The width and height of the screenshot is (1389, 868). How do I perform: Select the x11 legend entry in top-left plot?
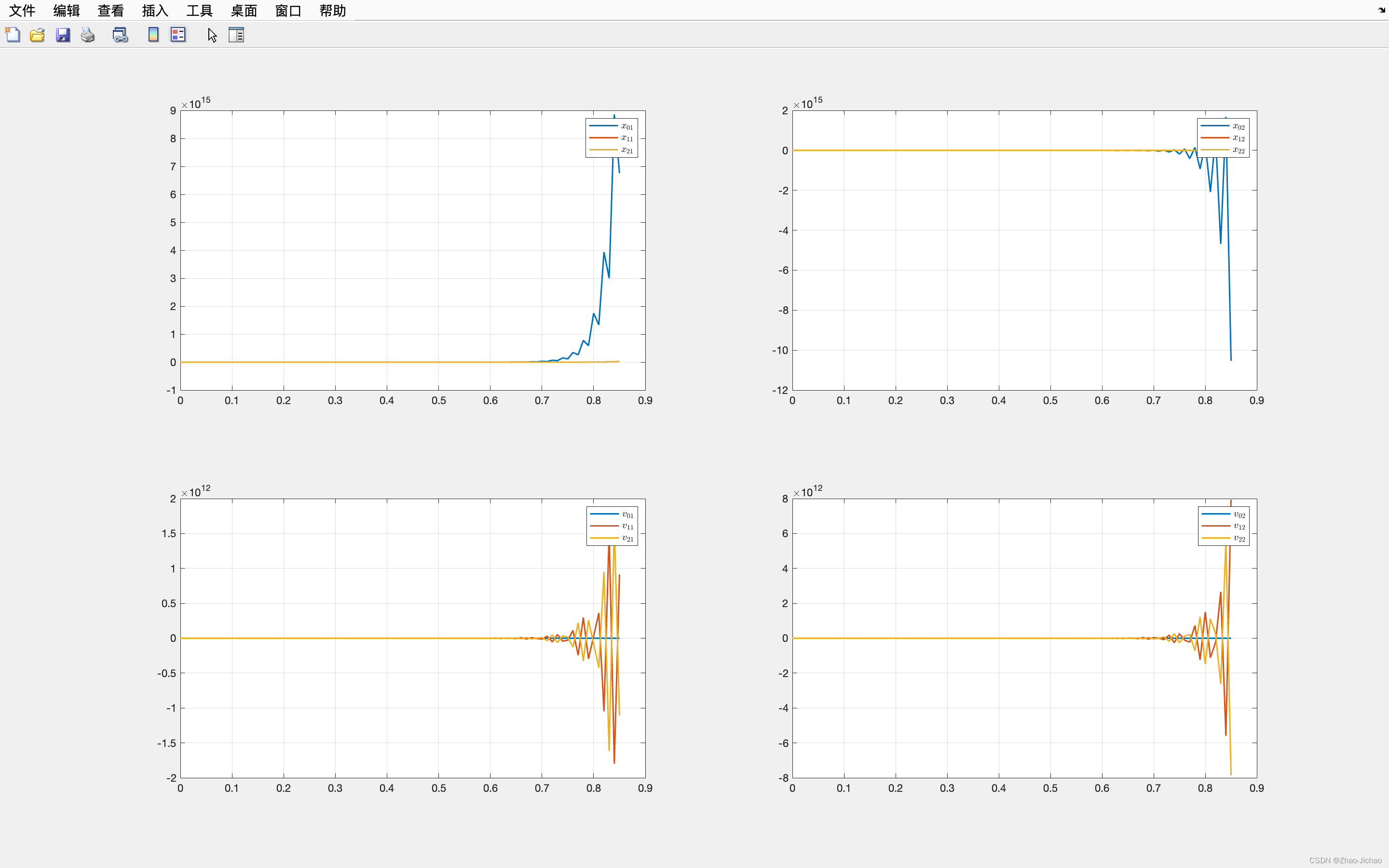[611, 138]
